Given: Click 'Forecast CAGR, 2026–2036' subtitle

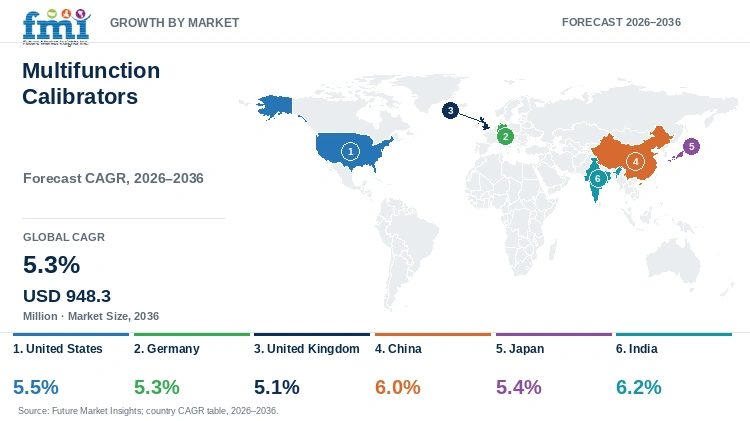Looking at the screenshot, I should coord(113,178).
